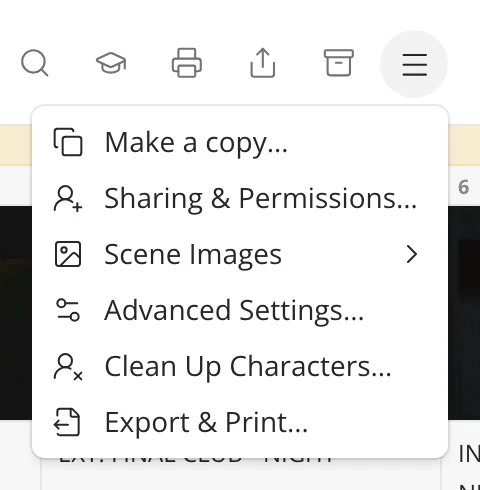Open the search magnifier icon
The width and height of the screenshot is (480, 490).
pyautogui.click(x=35, y=63)
